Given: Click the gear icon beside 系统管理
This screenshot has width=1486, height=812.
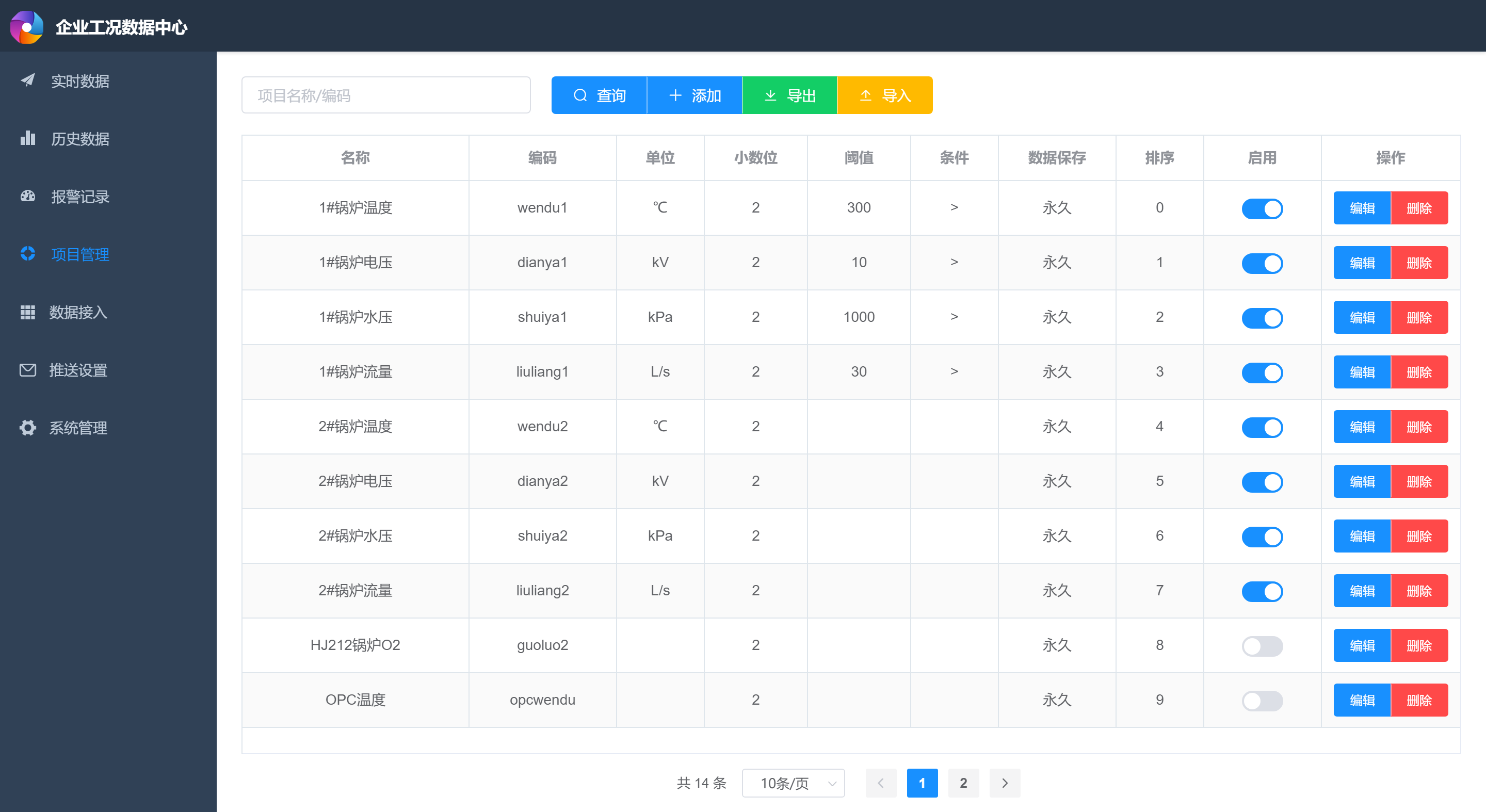Looking at the screenshot, I should point(28,427).
